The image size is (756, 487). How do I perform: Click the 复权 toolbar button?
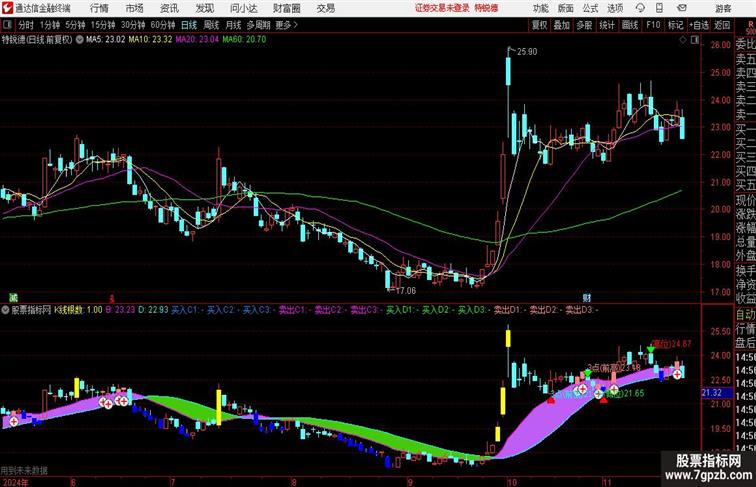tap(540, 25)
